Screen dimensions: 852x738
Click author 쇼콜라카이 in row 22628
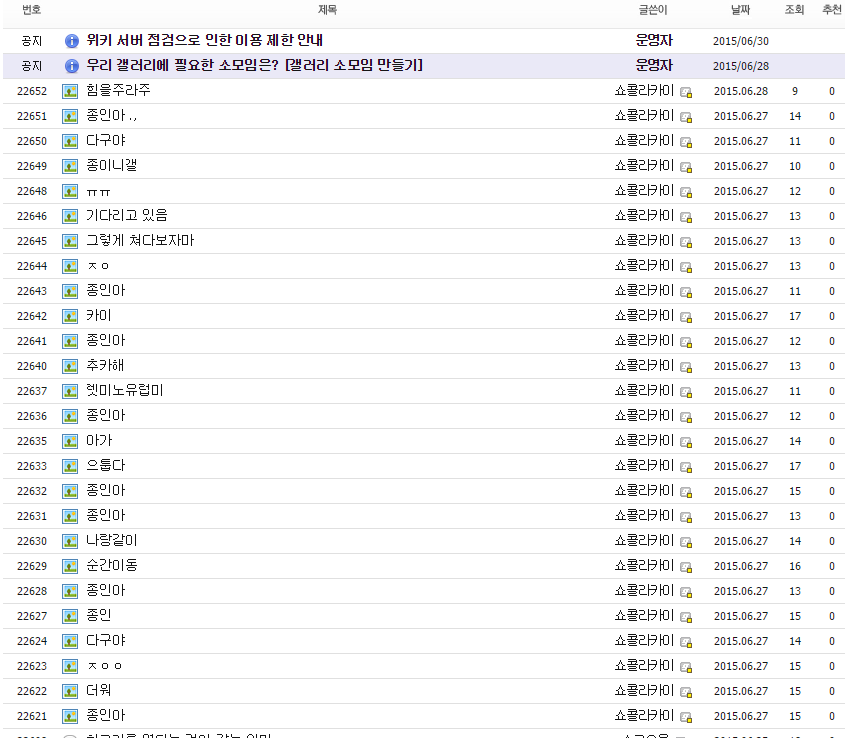pyautogui.click(x=644, y=590)
